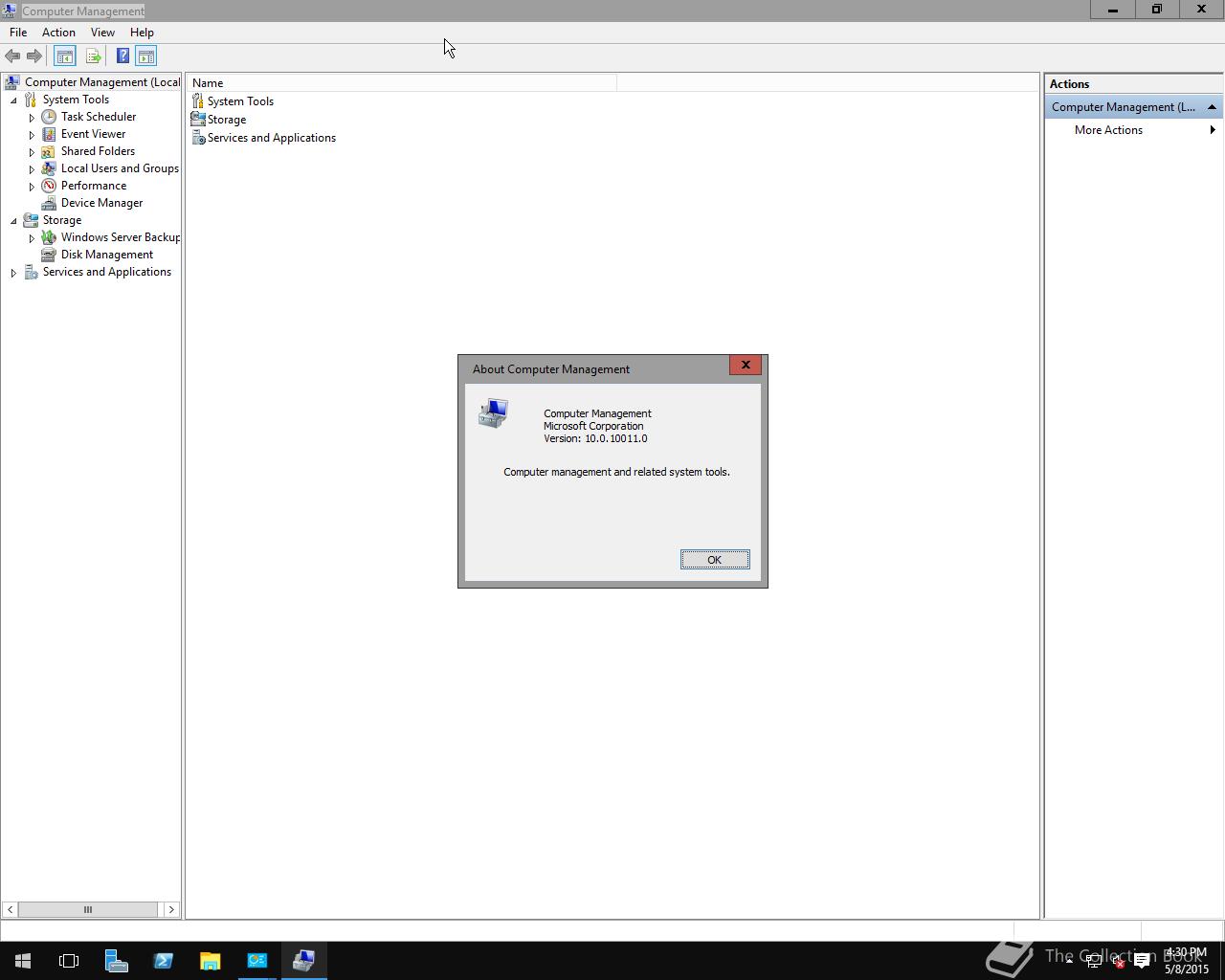Click the blue Help toolbar icon
The image size is (1225, 980).
coord(122,56)
